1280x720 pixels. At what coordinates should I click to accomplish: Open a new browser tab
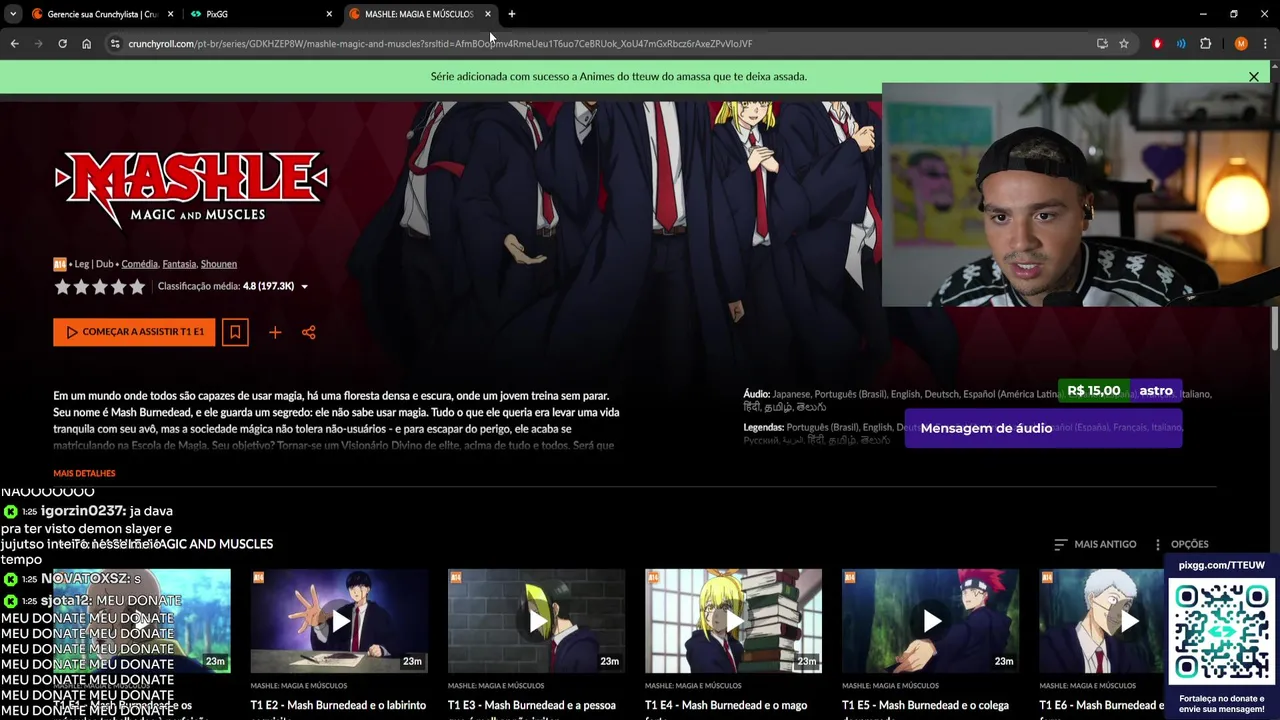pos(512,14)
